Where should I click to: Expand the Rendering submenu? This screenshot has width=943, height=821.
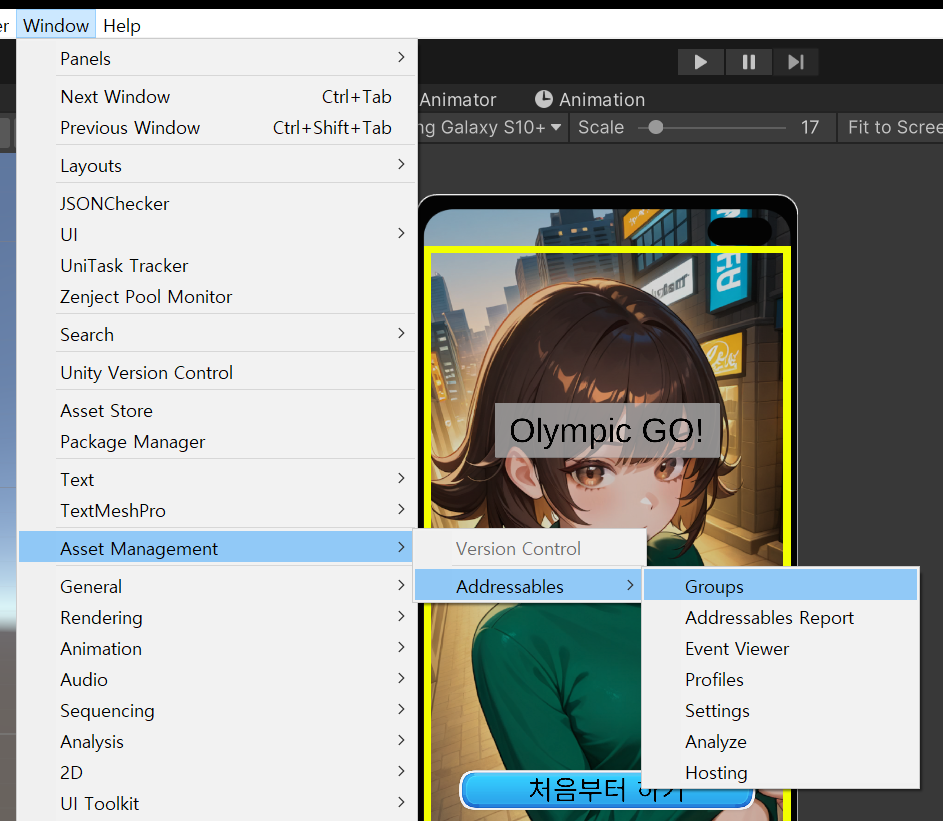[x=218, y=618]
